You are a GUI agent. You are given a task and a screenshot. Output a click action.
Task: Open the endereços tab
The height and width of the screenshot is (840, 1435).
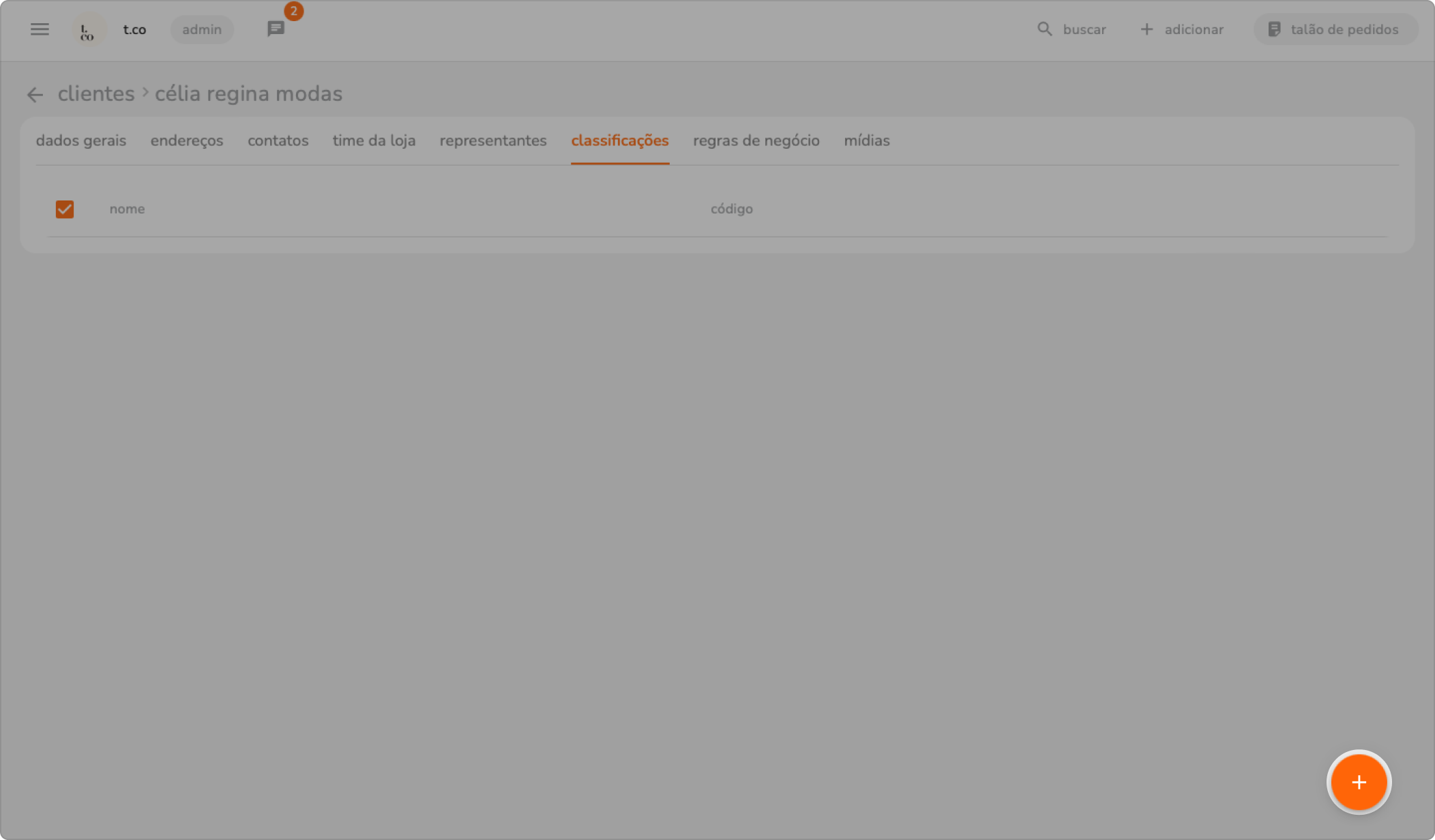pos(187,140)
